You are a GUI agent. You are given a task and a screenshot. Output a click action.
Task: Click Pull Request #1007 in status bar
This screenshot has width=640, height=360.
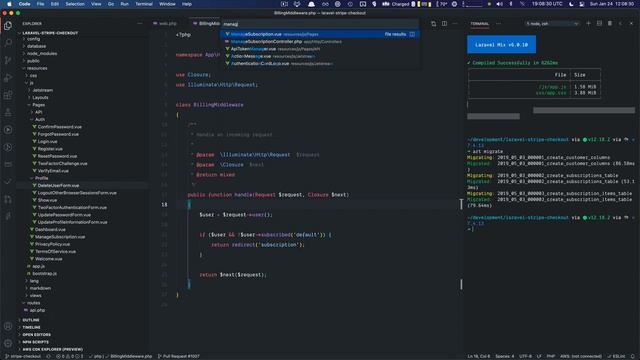point(179,356)
